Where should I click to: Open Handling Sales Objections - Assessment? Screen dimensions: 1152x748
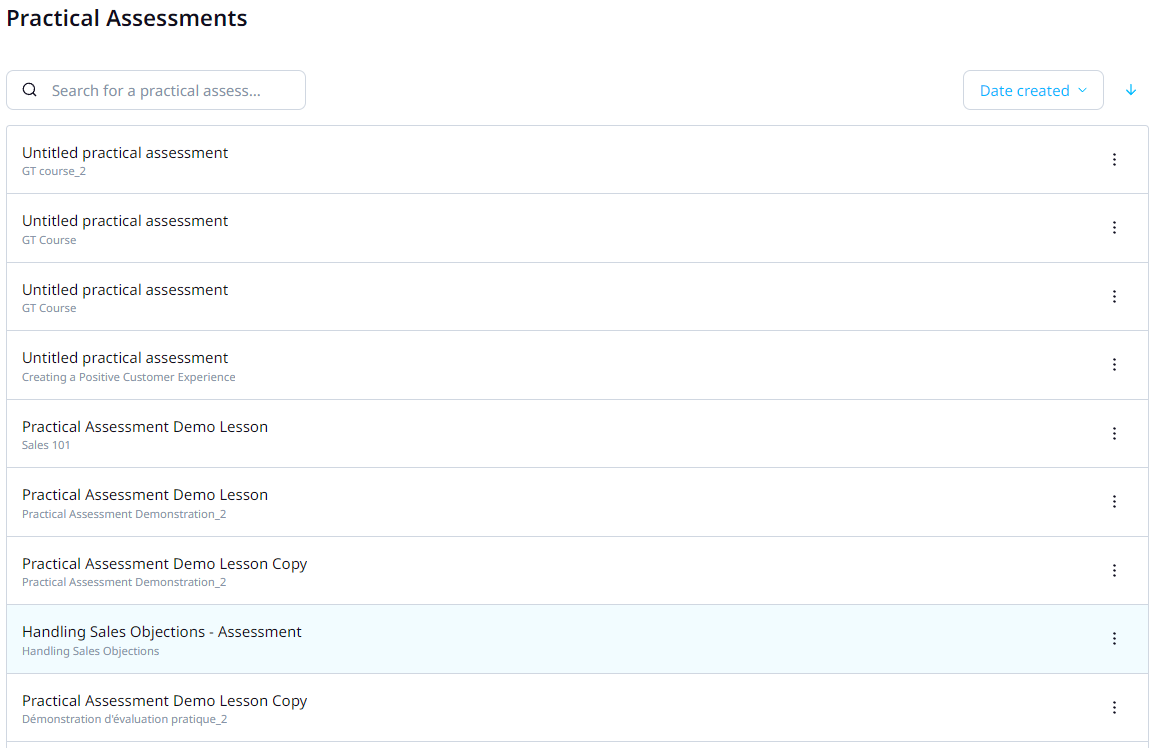coord(162,632)
